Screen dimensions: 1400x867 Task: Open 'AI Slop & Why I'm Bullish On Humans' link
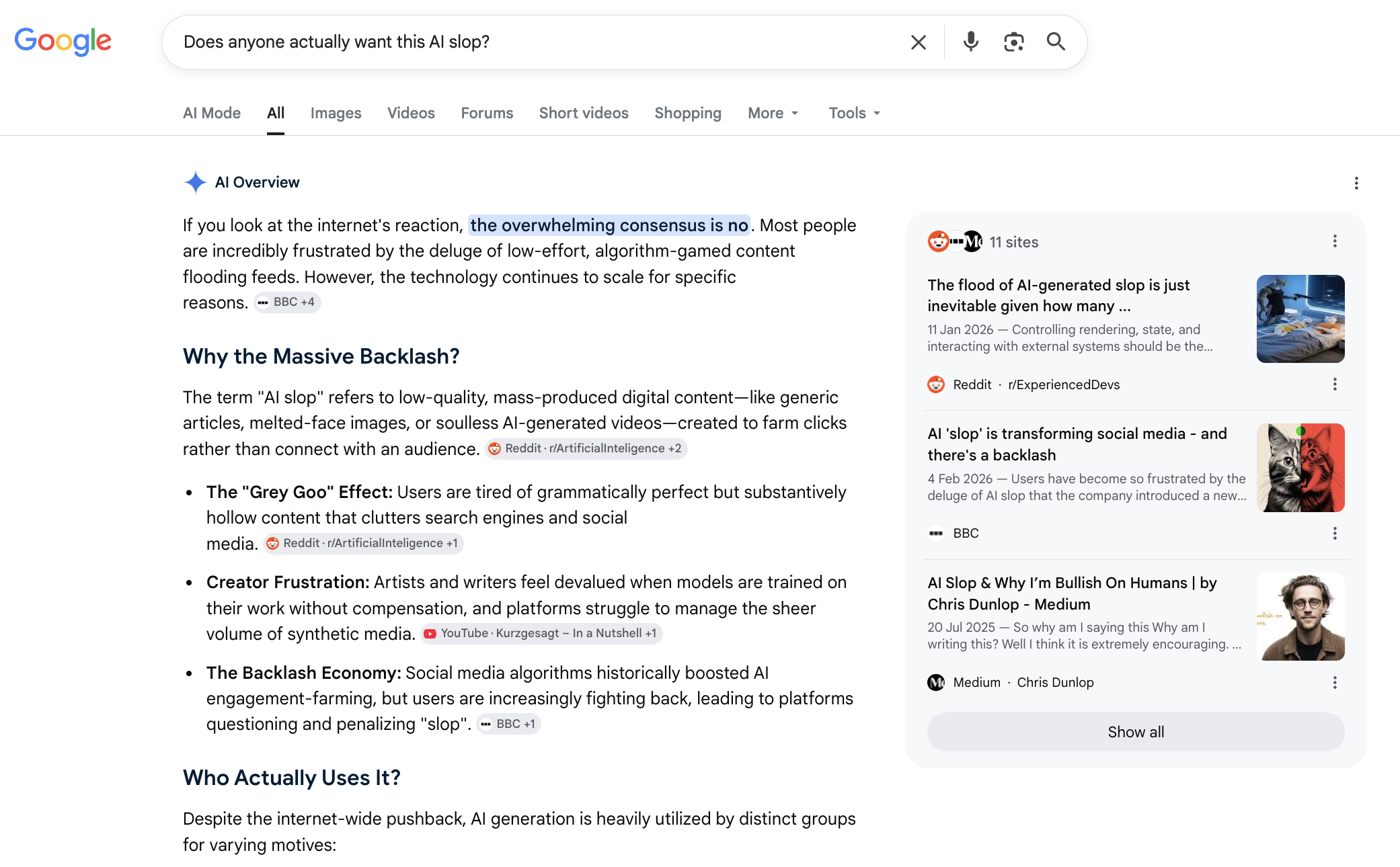[1072, 593]
